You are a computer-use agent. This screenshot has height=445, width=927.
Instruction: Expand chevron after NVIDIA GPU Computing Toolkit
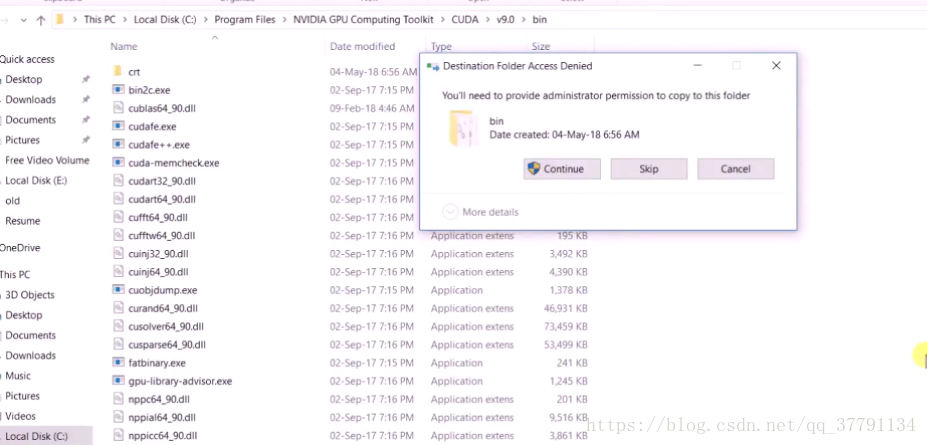click(443, 20)
